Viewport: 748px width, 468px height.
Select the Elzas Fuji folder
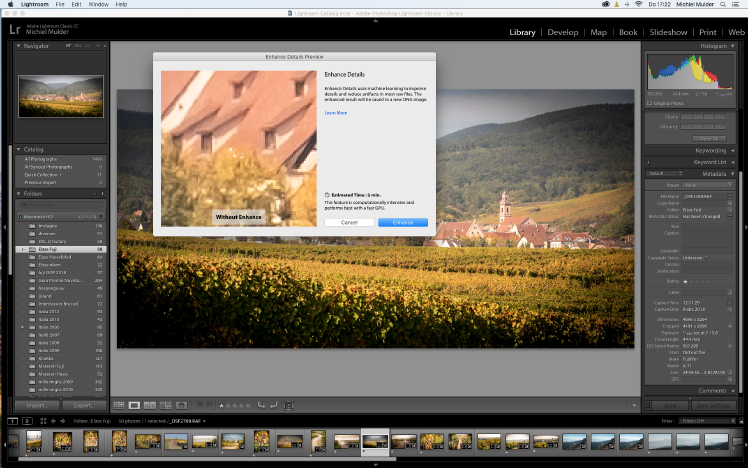pyautogui.click(x=61, y=249)
